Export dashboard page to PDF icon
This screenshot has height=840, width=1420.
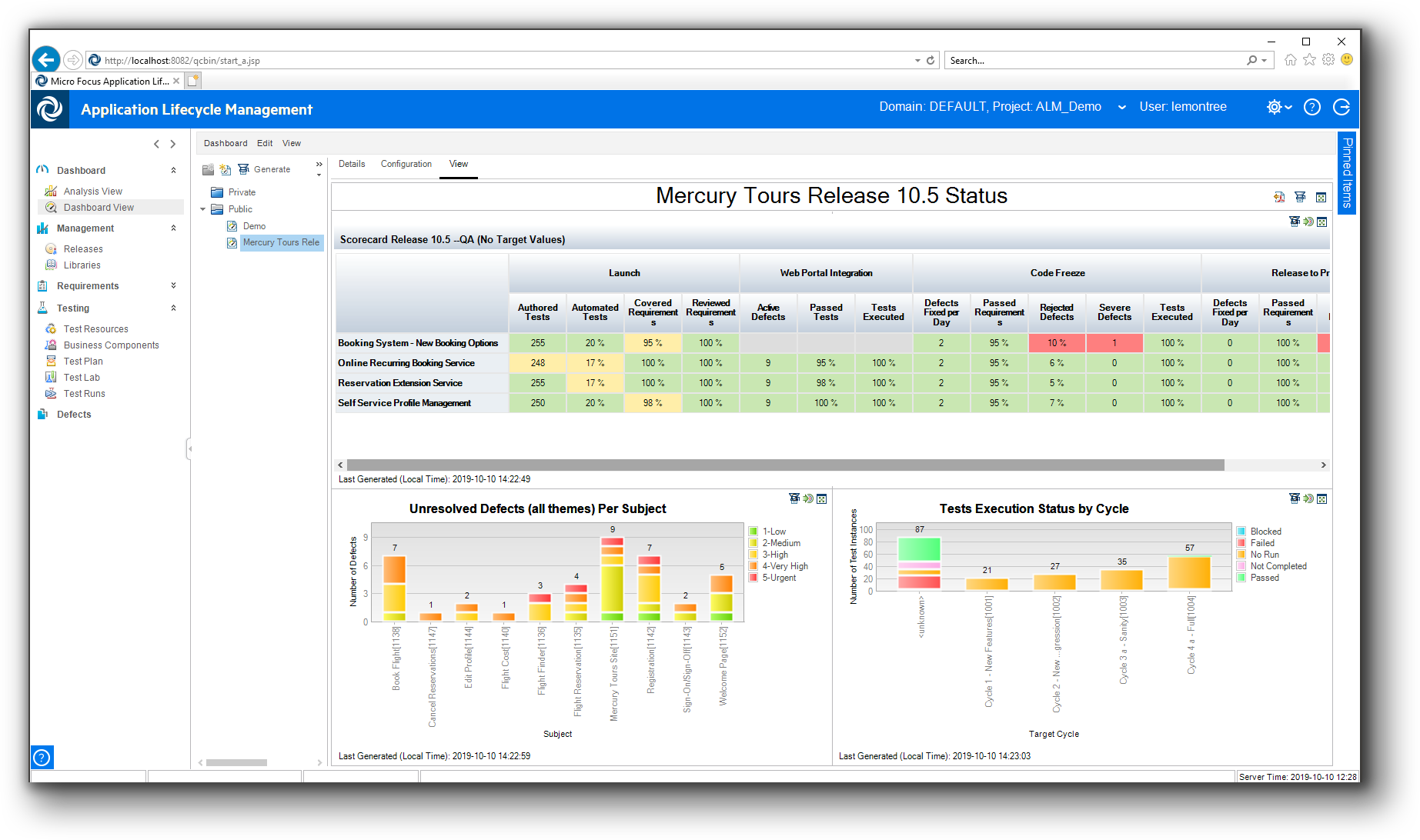point(1279,198)
